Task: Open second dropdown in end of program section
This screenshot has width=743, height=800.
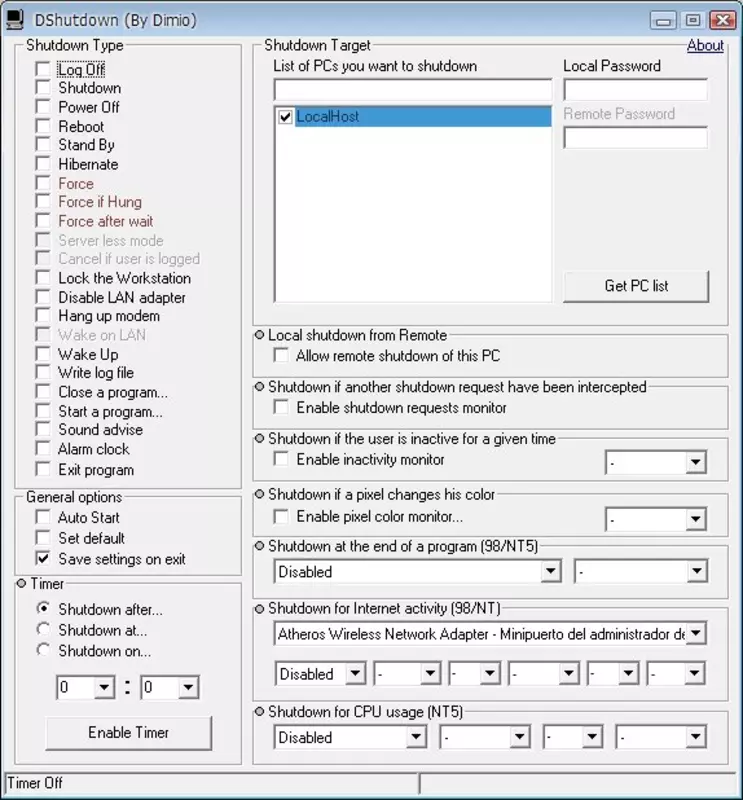Action: (x=697, y=571)
